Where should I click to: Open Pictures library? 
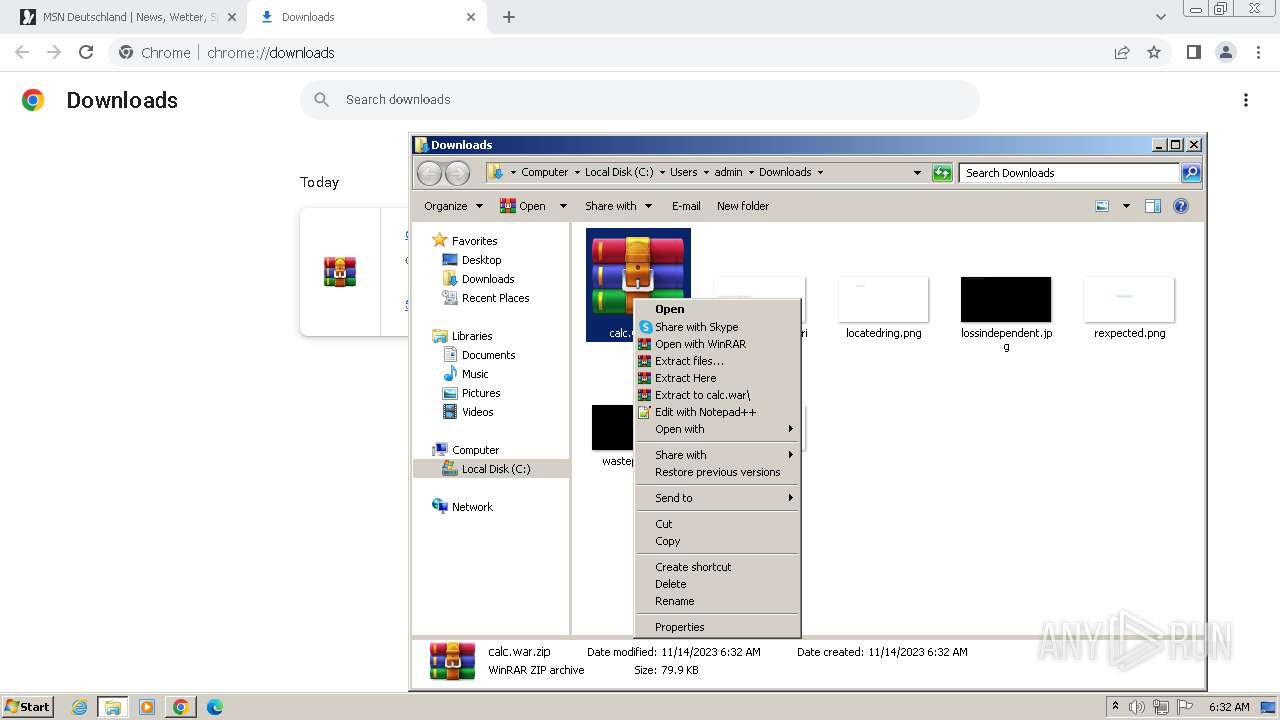click(481, 393)
